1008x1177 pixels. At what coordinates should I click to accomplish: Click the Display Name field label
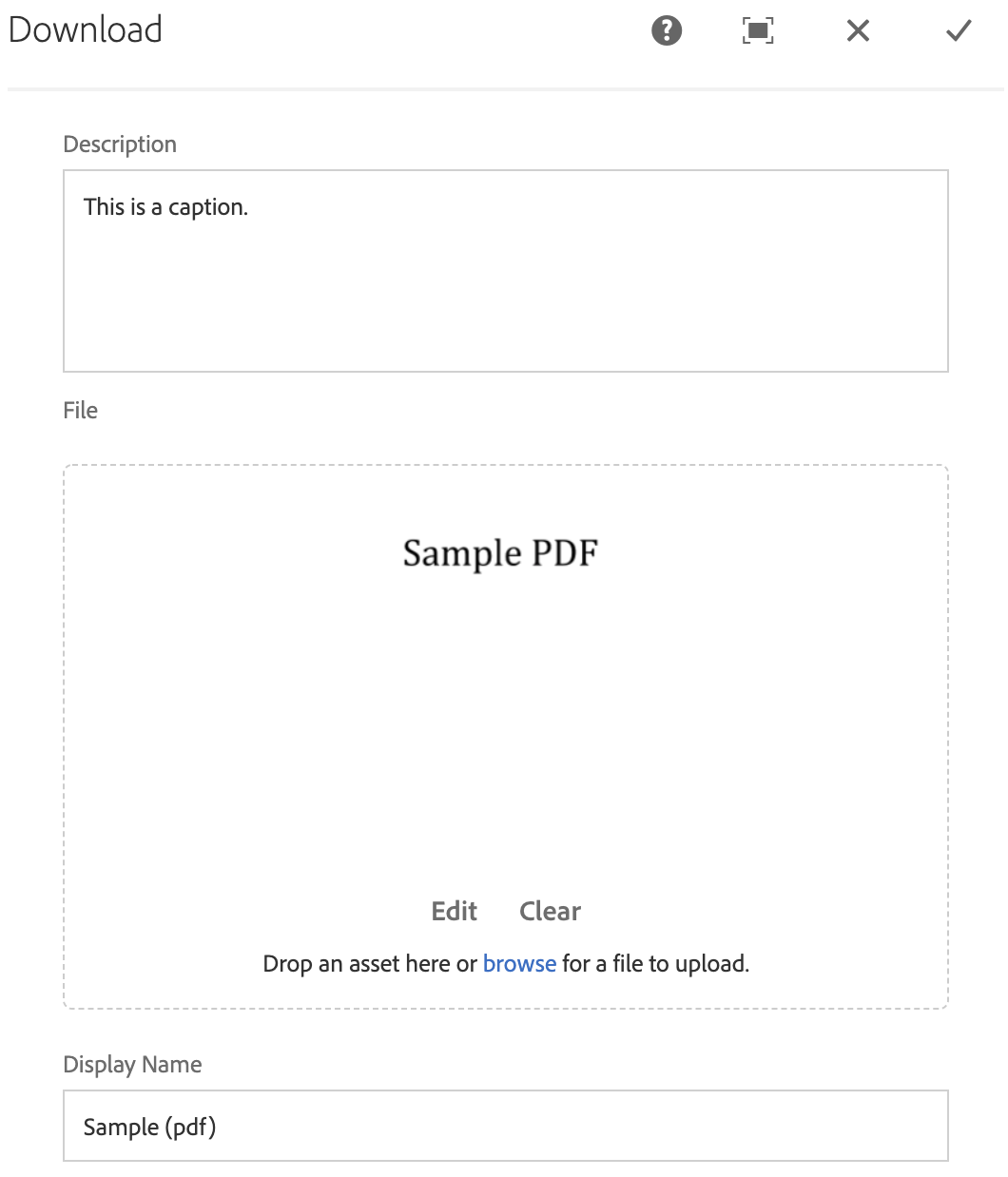[x=132, y=1065]
